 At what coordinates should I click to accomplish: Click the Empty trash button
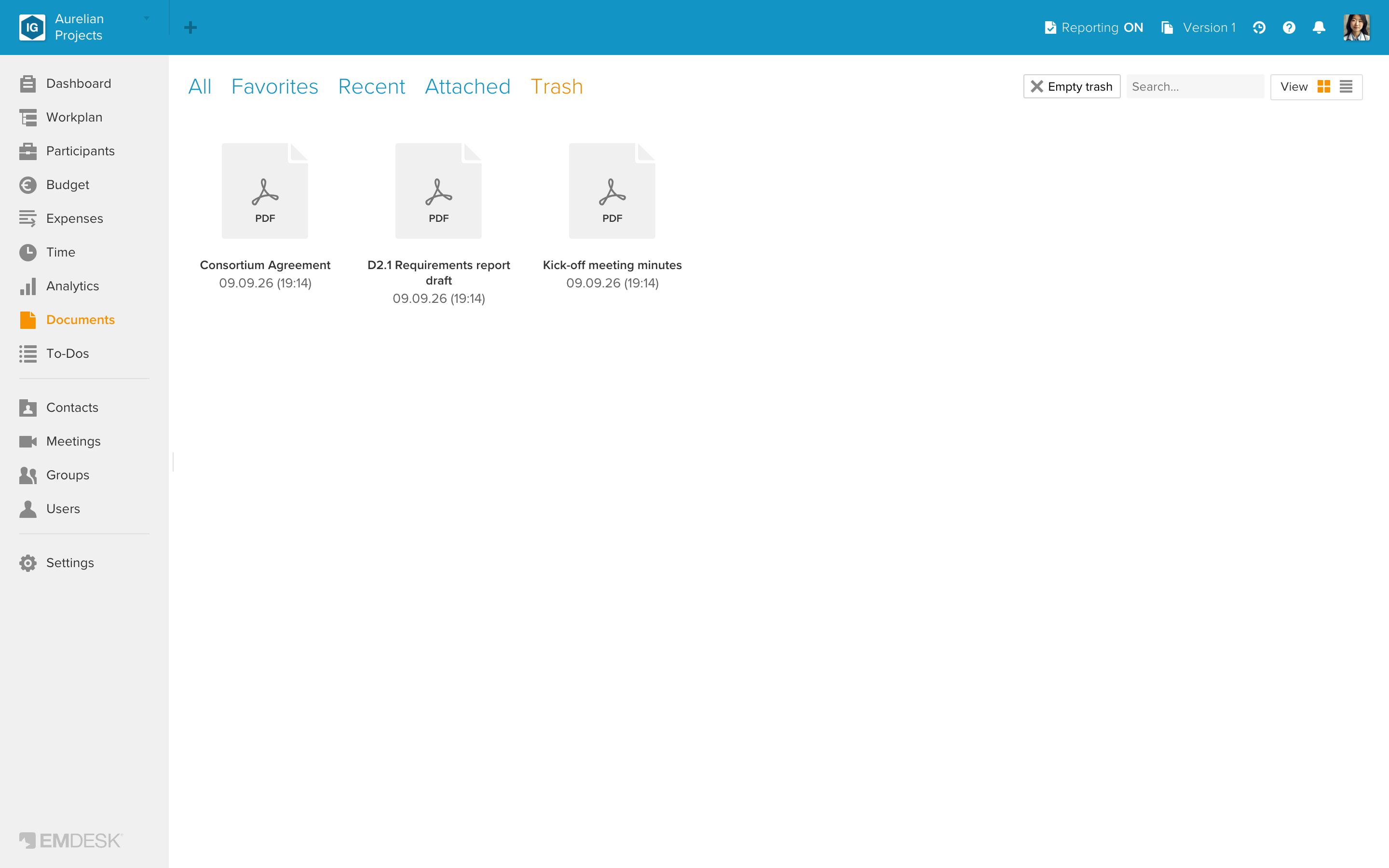point(1071,87)
